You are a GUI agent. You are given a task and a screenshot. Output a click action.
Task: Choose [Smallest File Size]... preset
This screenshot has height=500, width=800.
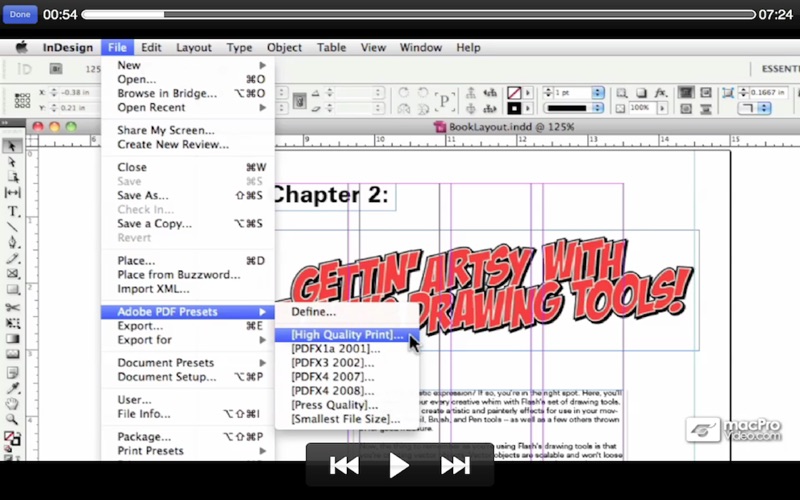(x=347, y=419)
